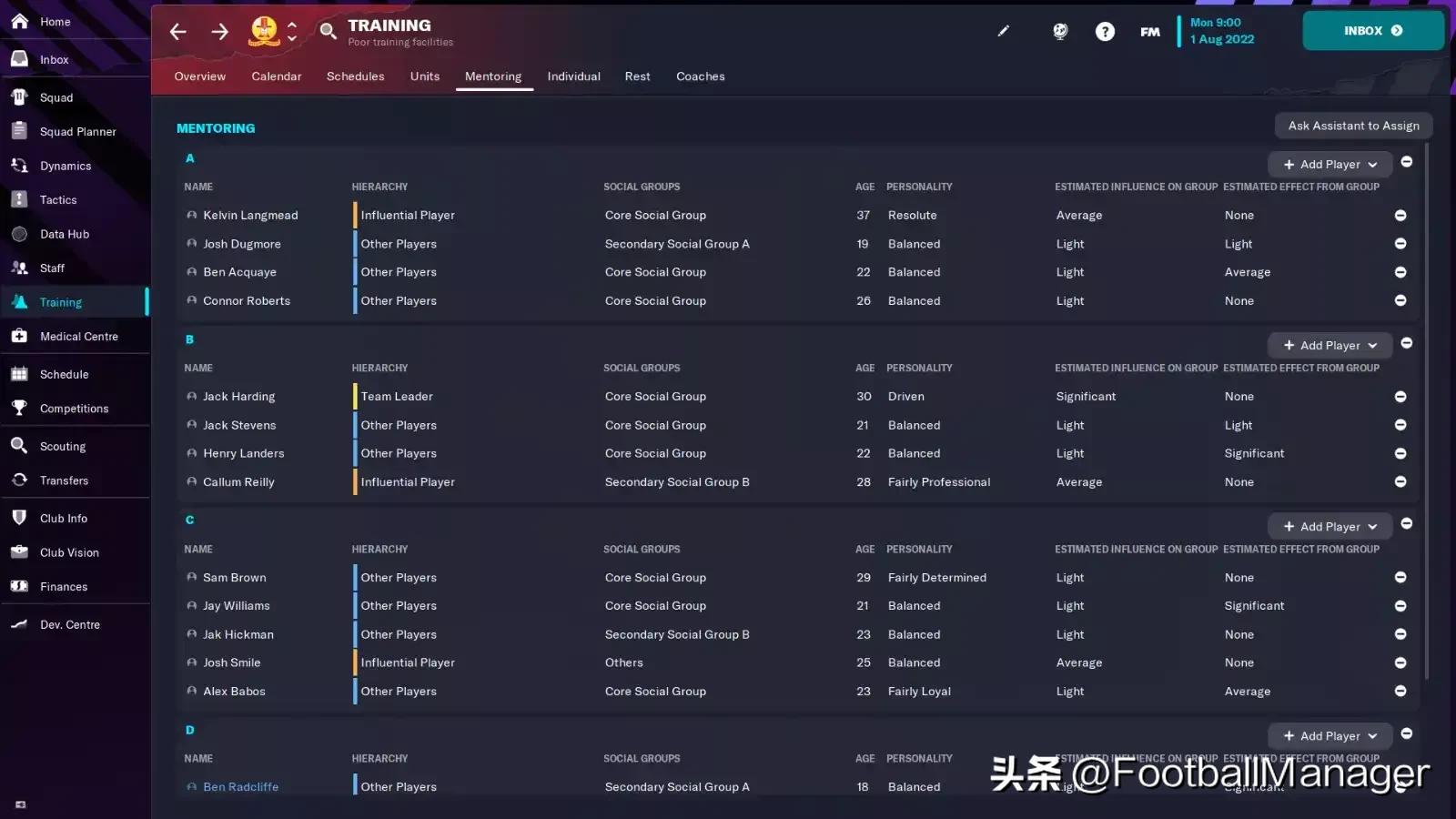
Task: Open Ben Radcliffe's player profile link
Action: tap(241, 786)
